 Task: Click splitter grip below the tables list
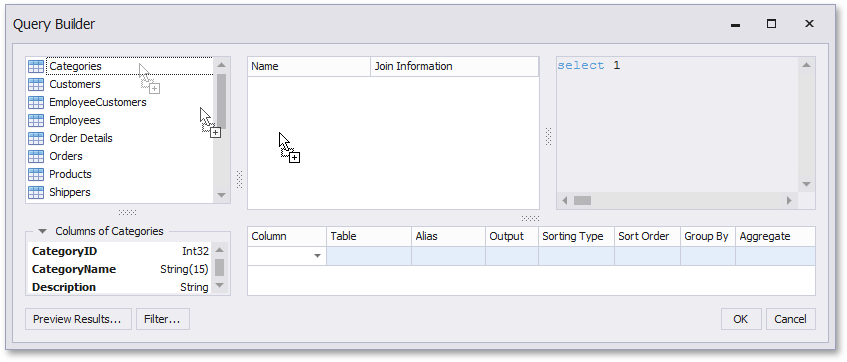[x=127, y=212]
